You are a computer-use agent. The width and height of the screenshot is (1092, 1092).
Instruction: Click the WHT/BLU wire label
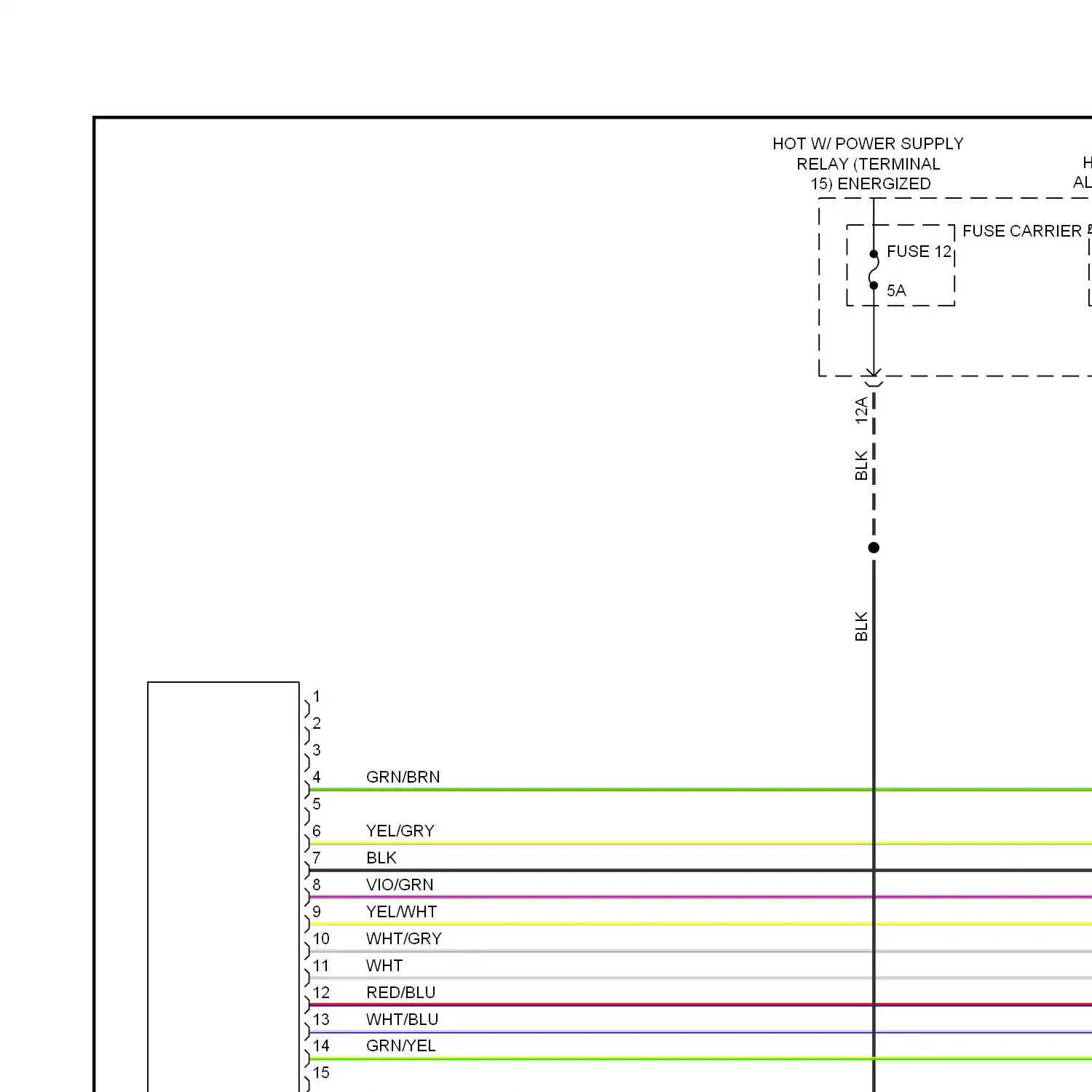coord(402,1019)
